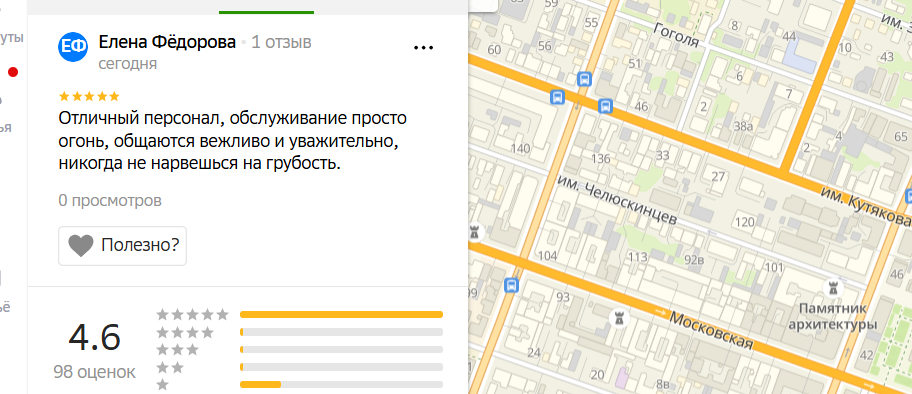Mark the review as Полезно?
Viewport: 912px width, 394px height.
coord(122,246)
